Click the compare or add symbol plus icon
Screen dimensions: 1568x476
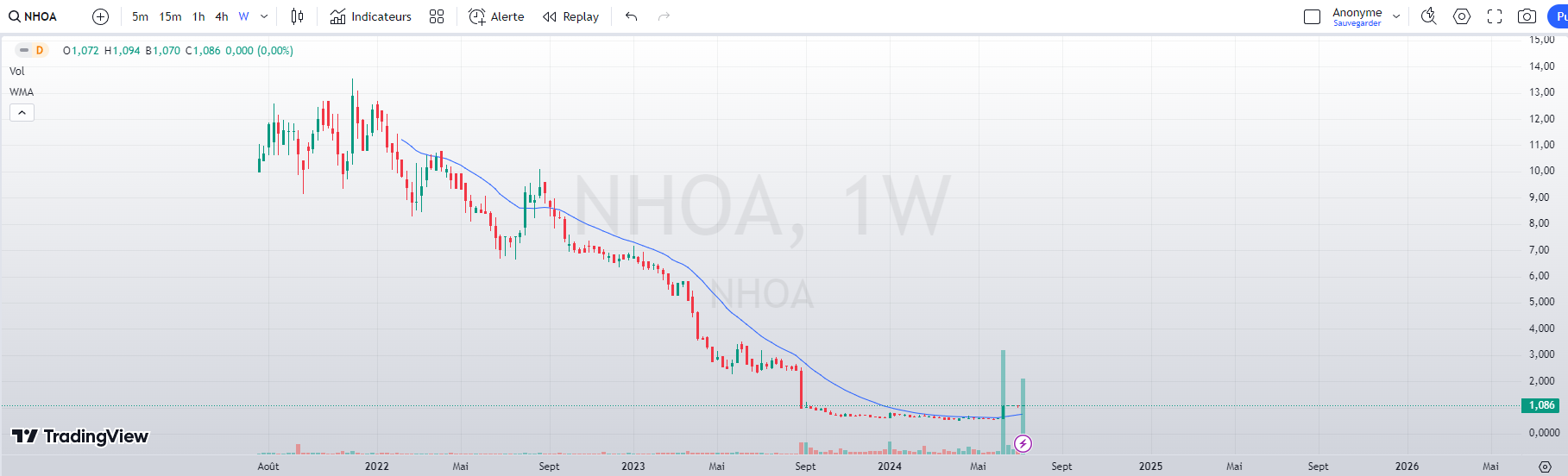coord(100,16)
